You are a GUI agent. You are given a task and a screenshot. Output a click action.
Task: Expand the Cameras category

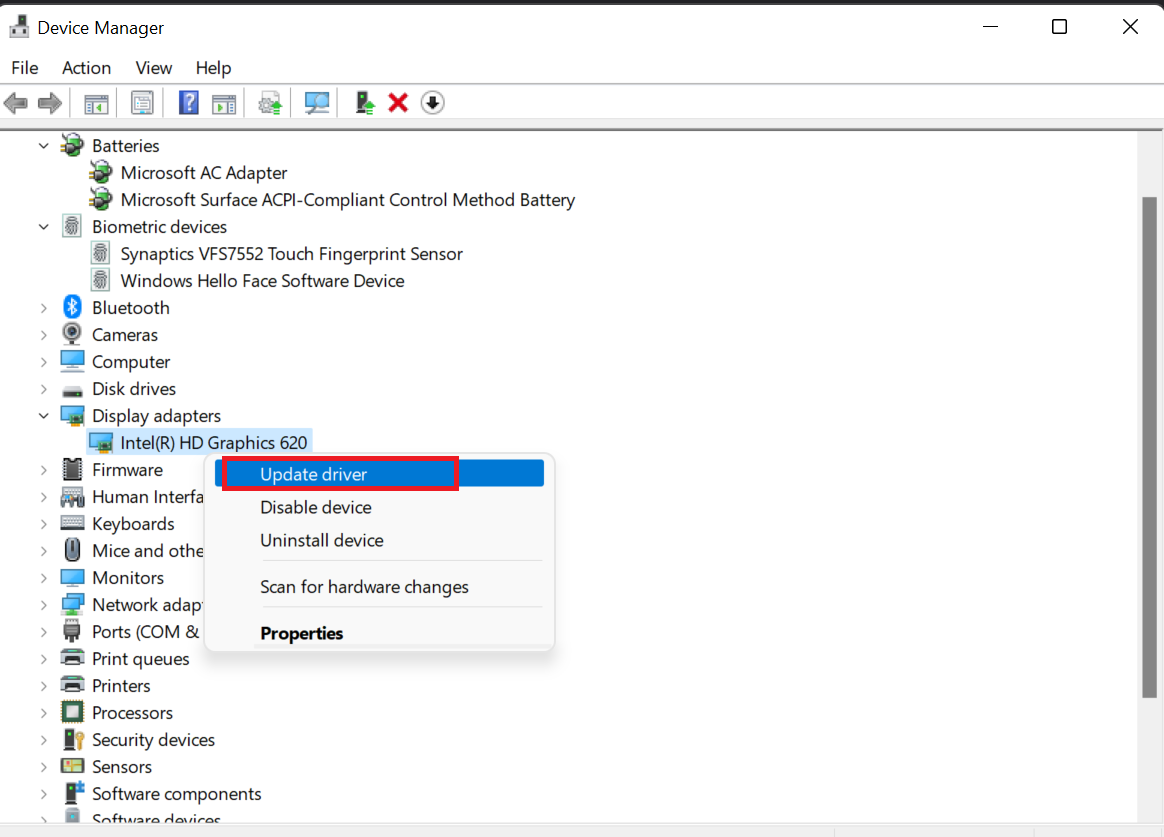(44, 335)
